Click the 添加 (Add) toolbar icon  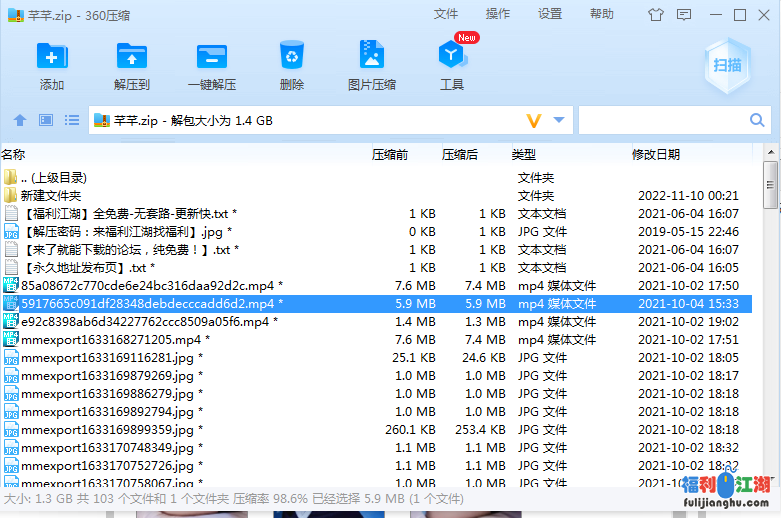coord(52,56)
